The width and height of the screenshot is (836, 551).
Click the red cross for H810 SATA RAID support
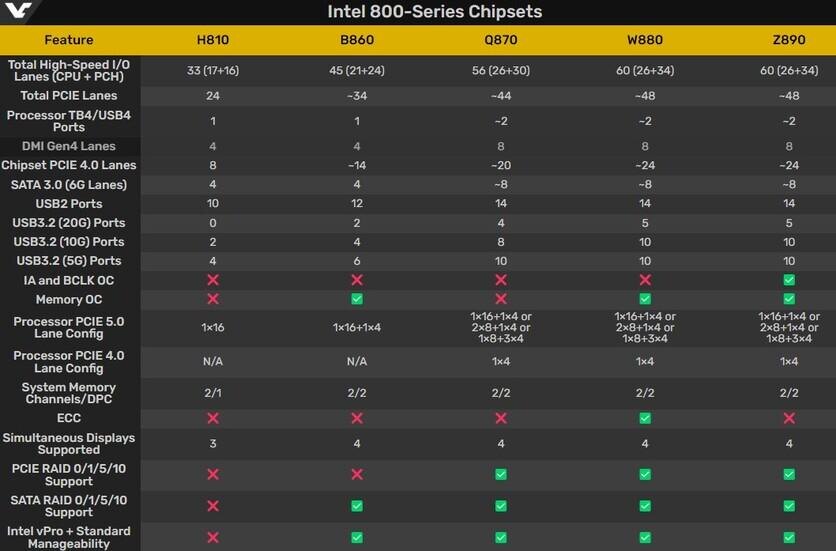(212, 506)
